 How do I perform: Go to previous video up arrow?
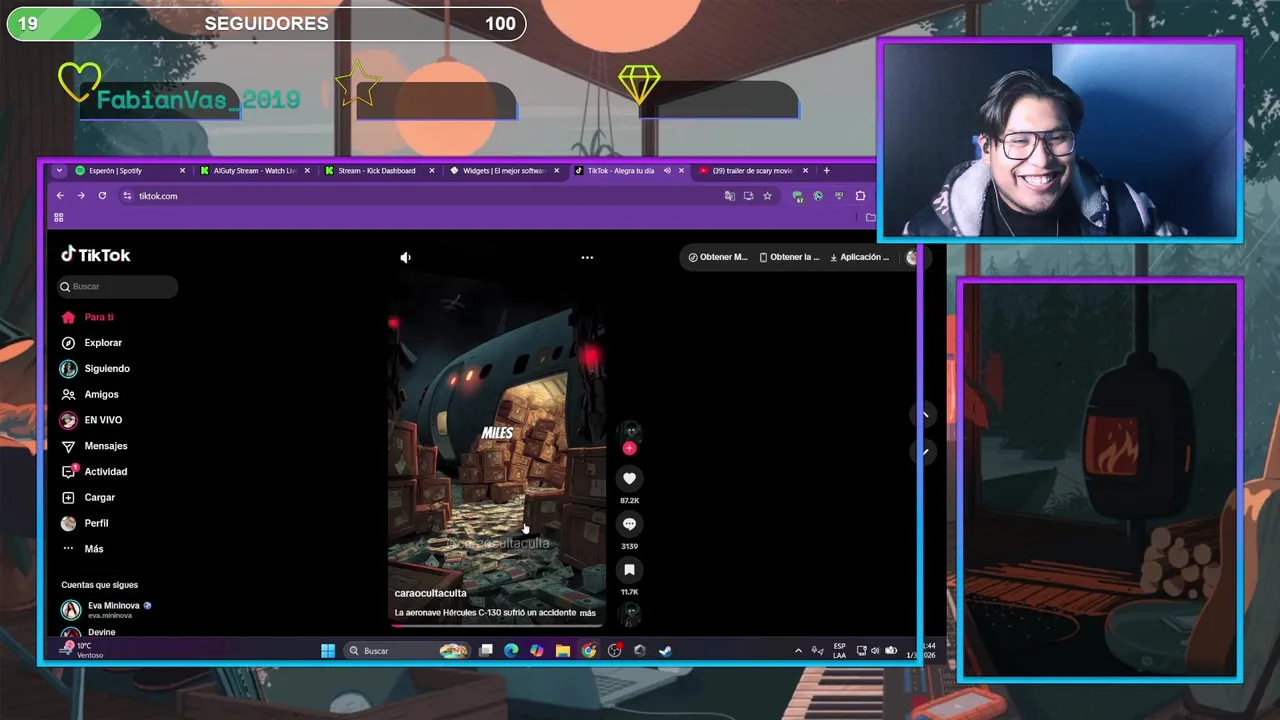(925, 414)
